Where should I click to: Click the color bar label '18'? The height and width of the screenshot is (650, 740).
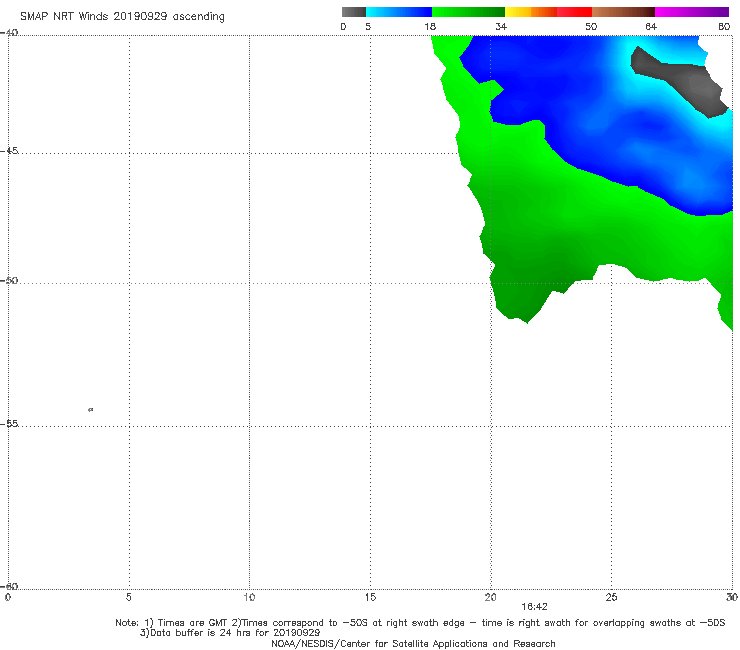click(430, 27)
